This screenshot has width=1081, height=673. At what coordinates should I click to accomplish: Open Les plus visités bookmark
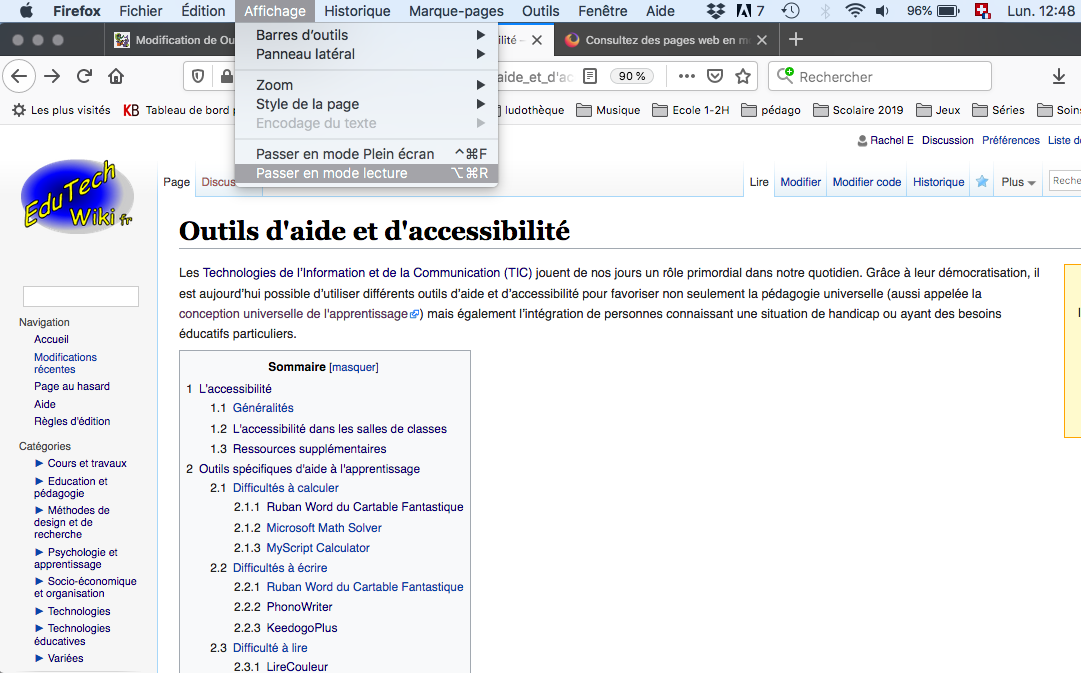(x=61, y=110)
